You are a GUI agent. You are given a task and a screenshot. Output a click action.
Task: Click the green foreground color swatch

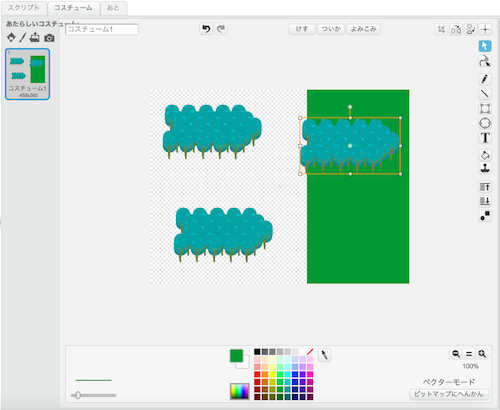coord(236,356)
